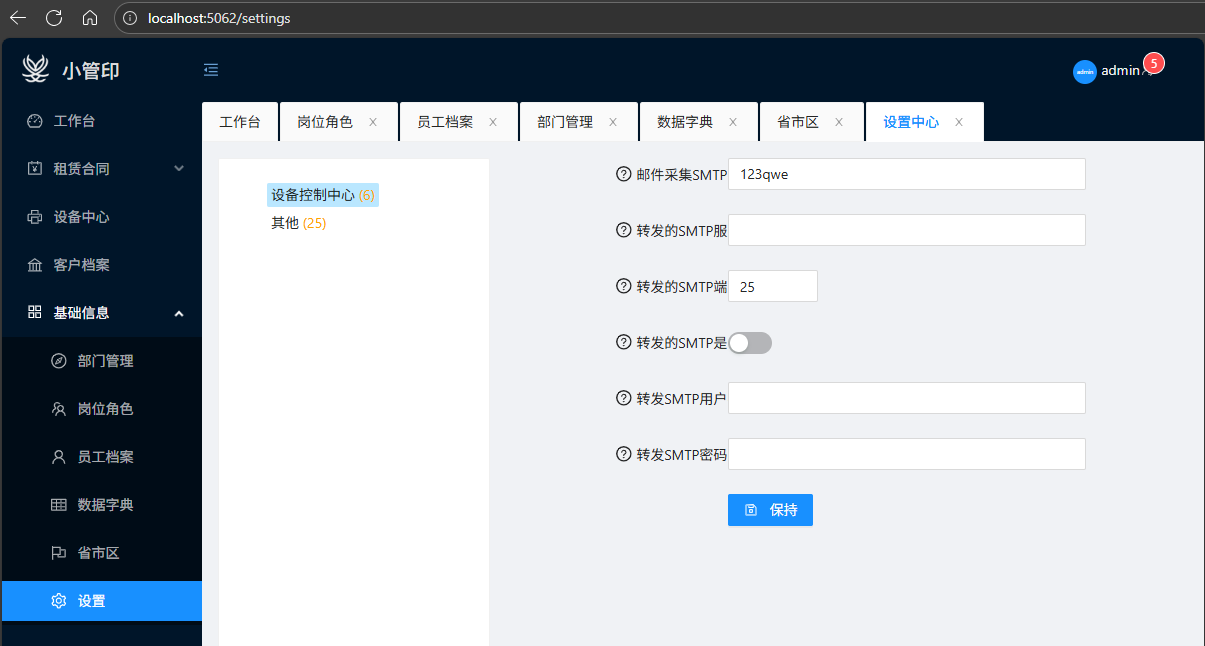Click the 保持 save button
This screenshot has width=1205, height=646.
tap(770, 510)
